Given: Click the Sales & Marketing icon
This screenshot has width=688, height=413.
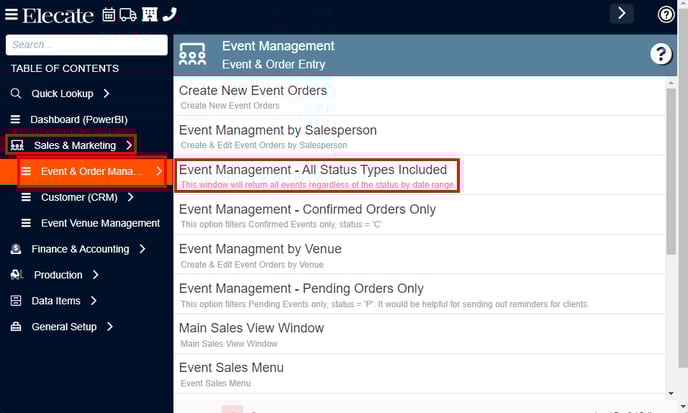Looking at the screenshot, I should (17, 145).
